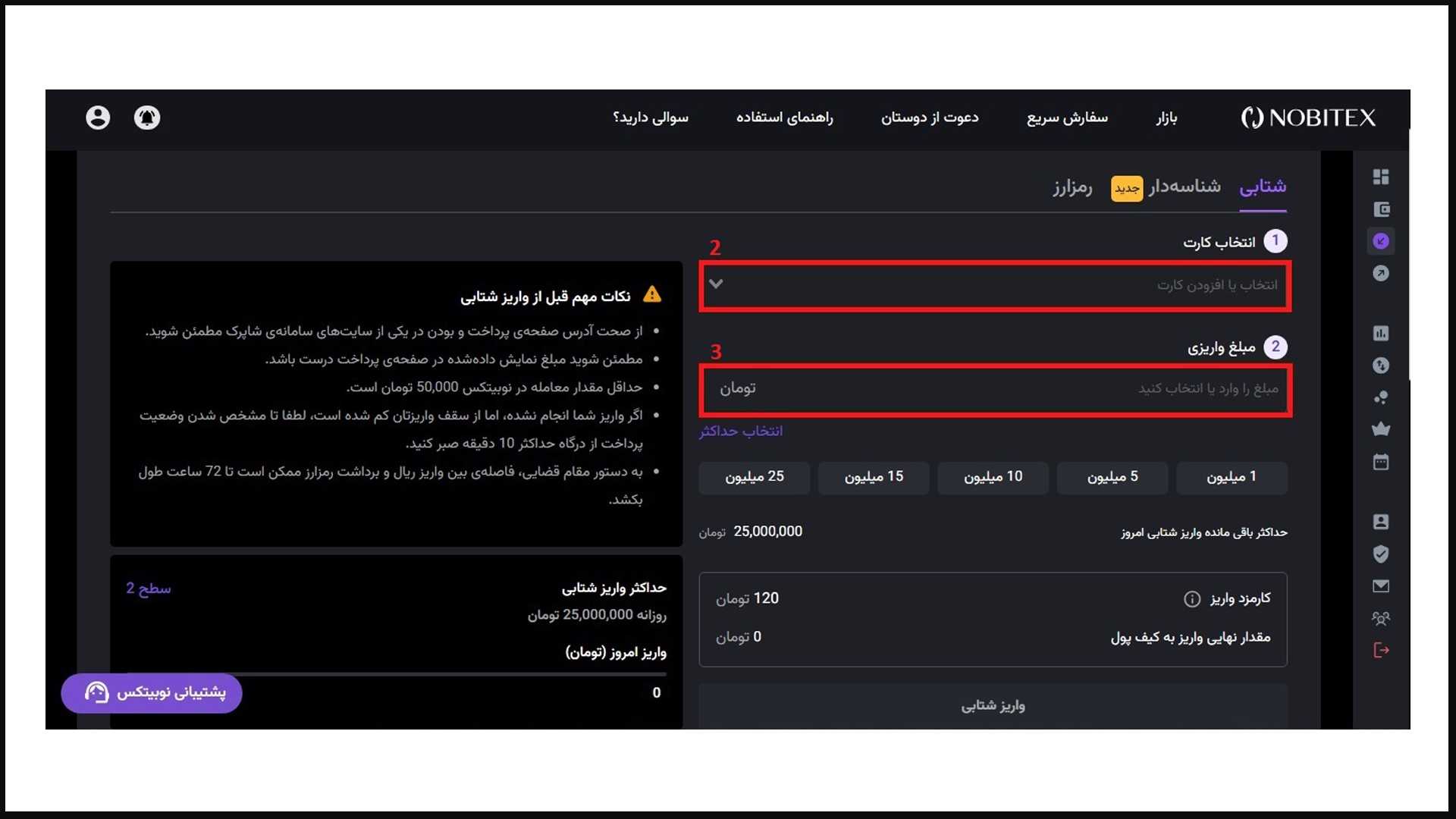Viewport: 1456px width, 819px height.
Task: Switch to the رمزارز tab
Action: point(1072,187)
